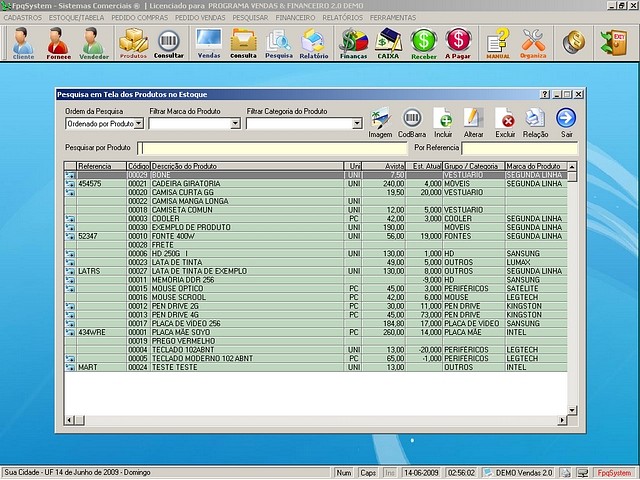This screenshot has height=480, width=640.
Task: Open the ESTOQUE/TABELA menu
Action: 75,18
